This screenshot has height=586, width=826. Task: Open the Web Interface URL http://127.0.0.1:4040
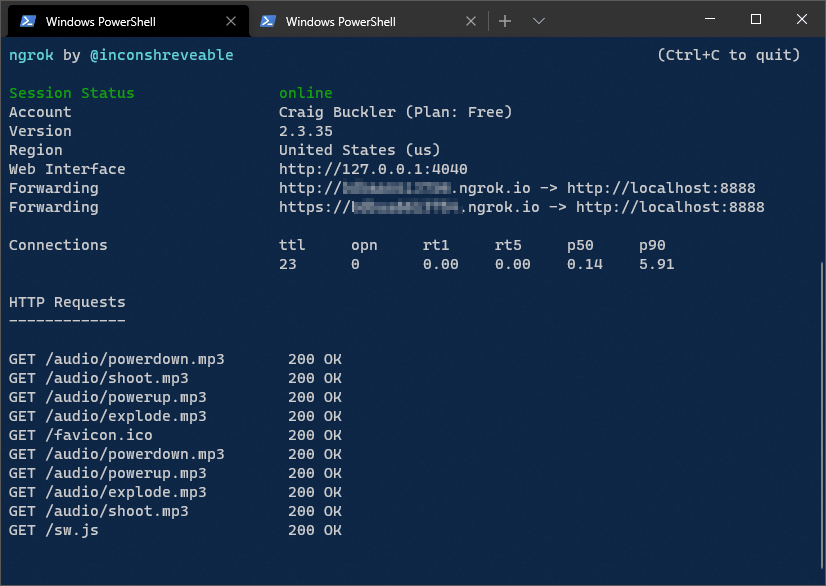[373, 169]
